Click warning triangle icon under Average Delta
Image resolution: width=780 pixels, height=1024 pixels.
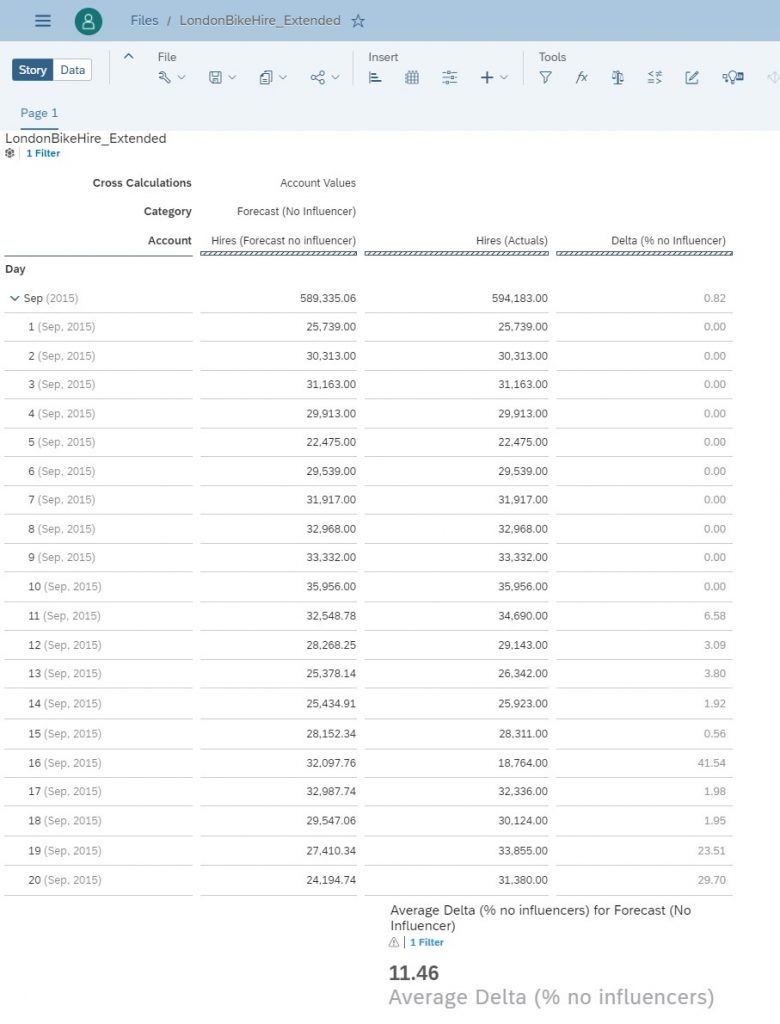point(394,942)
